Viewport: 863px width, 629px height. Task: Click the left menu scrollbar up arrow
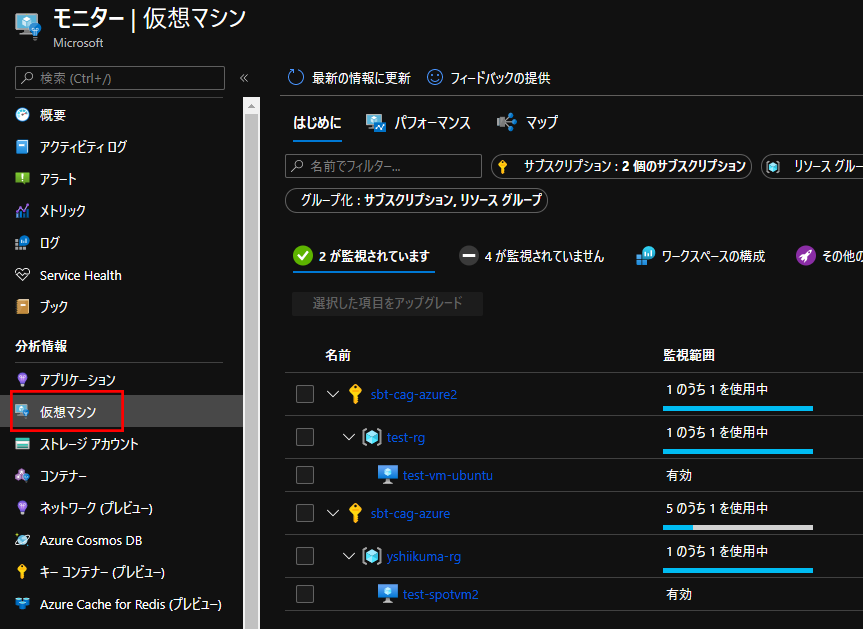[x=252, y=106]
